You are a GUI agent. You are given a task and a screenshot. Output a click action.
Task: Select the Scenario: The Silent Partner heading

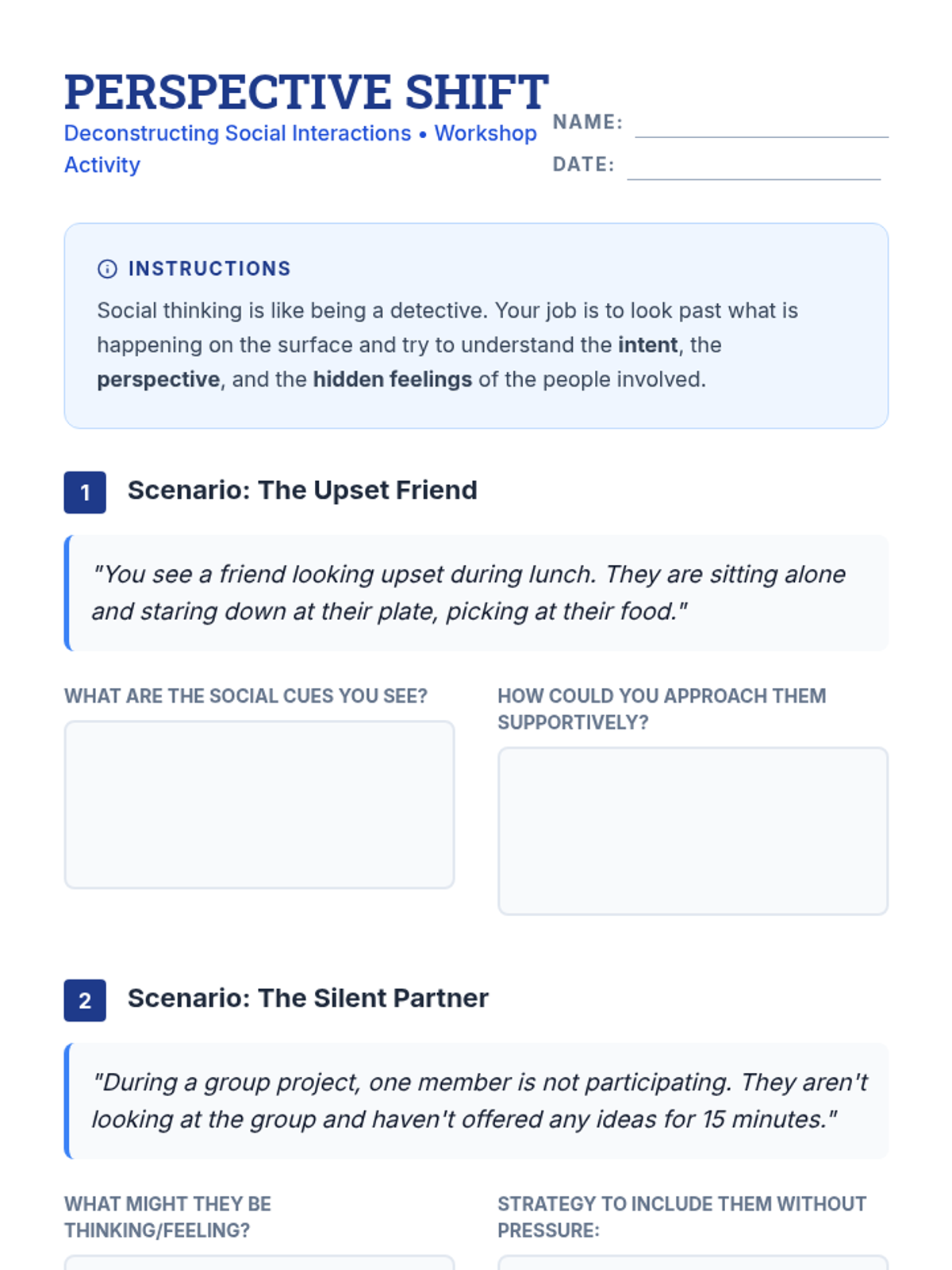pos(308,999)
